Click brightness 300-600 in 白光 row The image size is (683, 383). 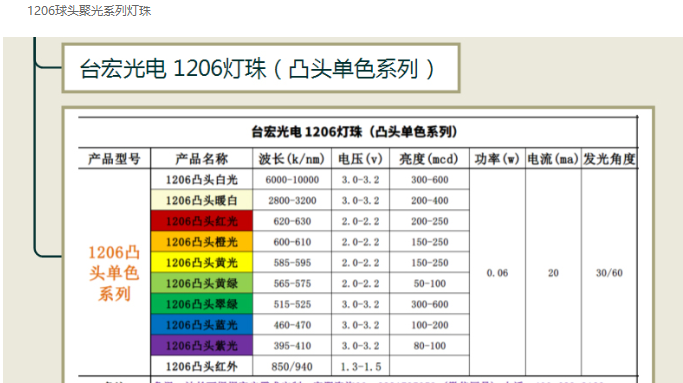point(429,180)
